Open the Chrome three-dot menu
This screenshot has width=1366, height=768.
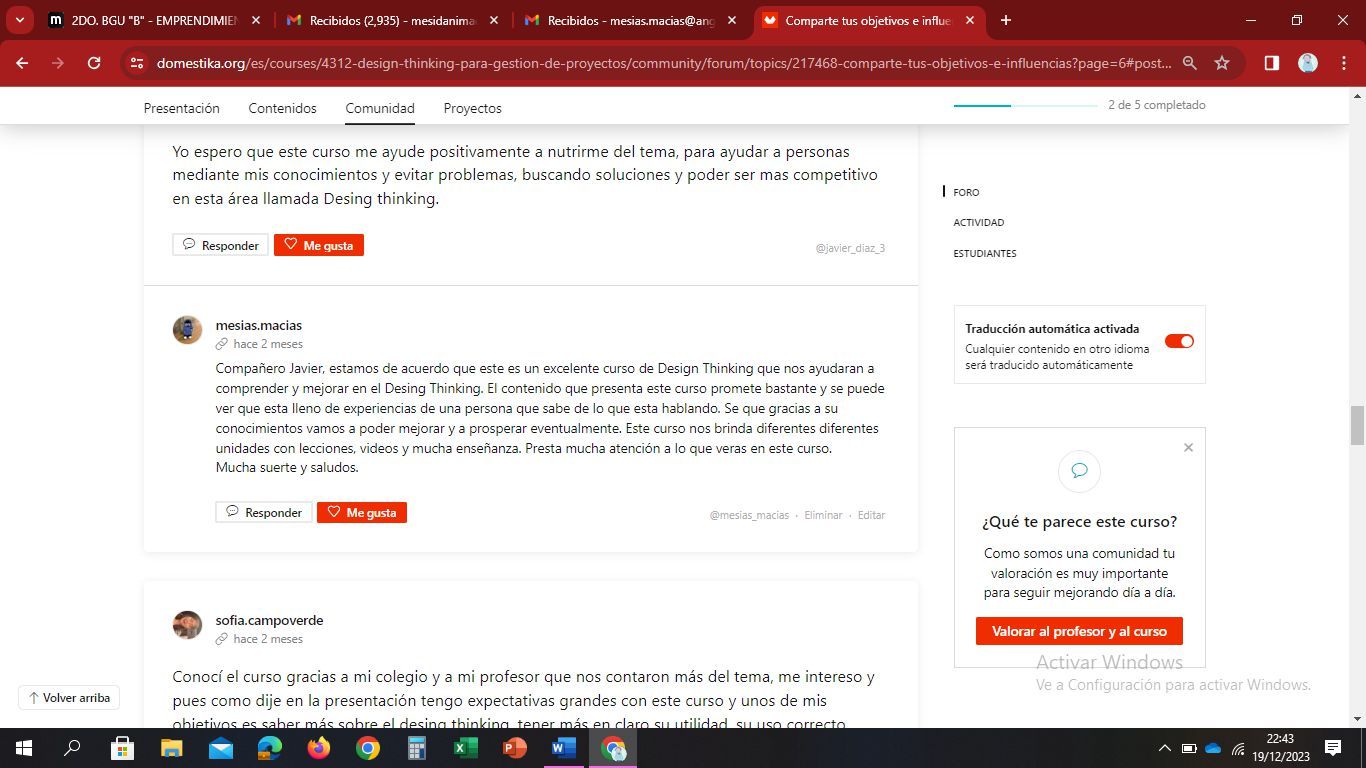click(x=1343, y=63)
